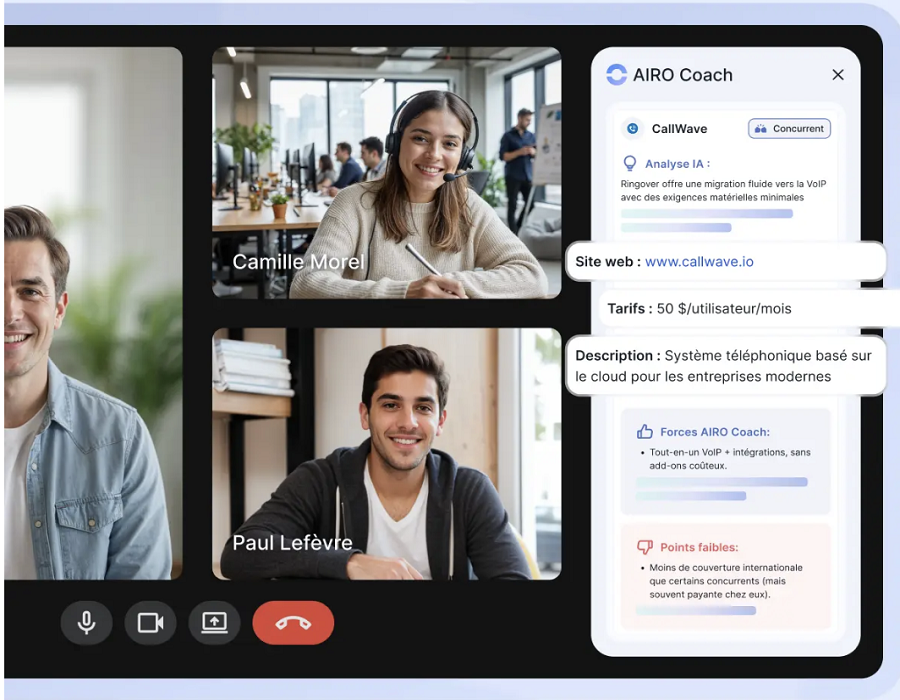Hang up with the red phone button
The width and height of the screenshot is (900, 700).
click(x=293, y=623)
